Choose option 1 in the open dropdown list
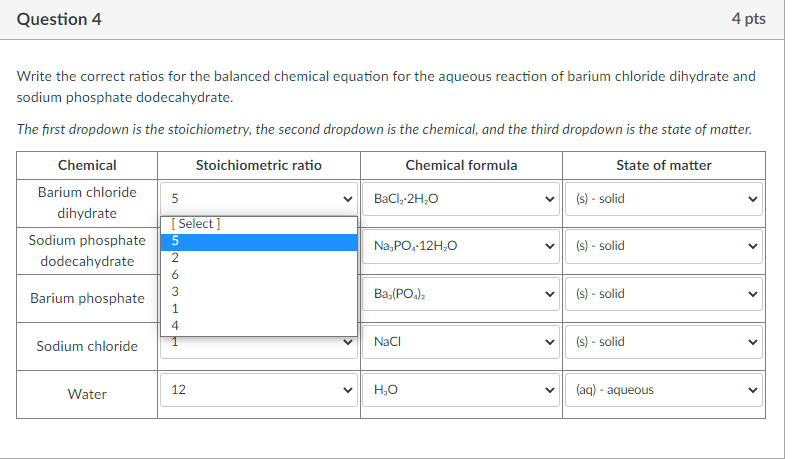 point(257,308)
